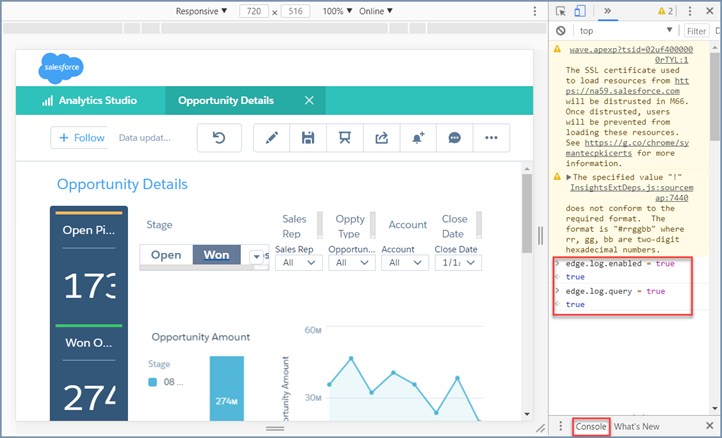Open the Responsive device dropdown

tap(201, 11)
